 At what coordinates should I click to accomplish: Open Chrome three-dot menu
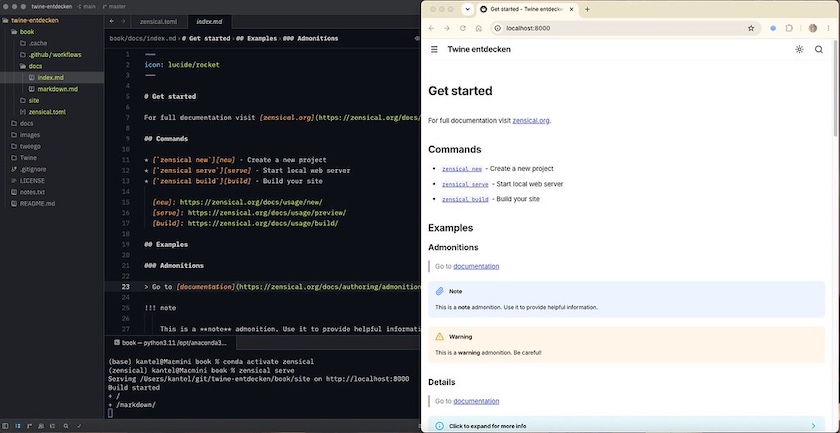(829, 28)
